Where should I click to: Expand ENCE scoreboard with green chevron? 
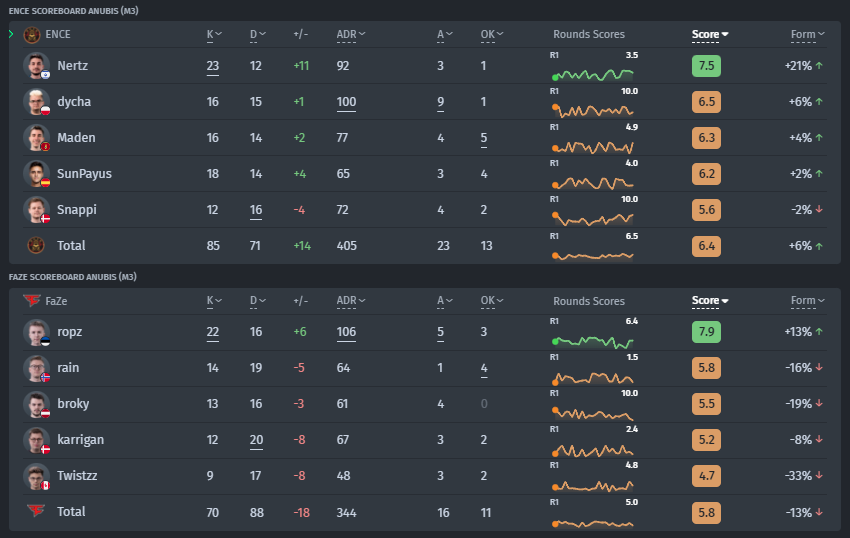tap(11, 34)
